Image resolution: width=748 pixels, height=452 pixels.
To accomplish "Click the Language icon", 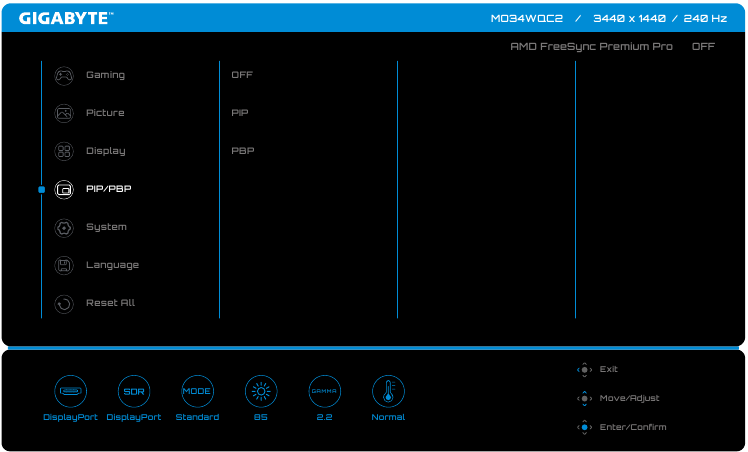I will (x=64, y=265).
